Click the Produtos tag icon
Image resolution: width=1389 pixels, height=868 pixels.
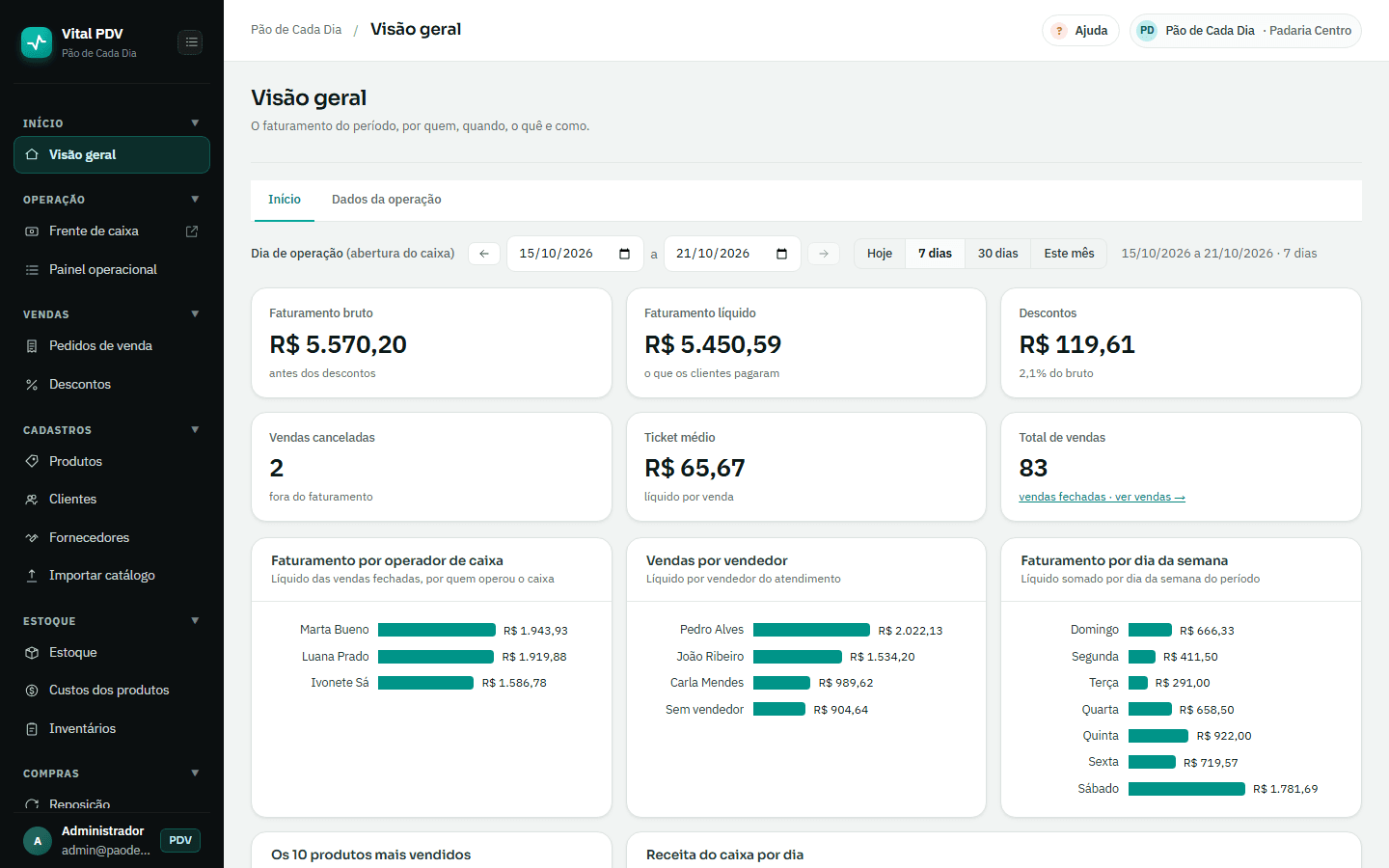click(x=32, y=462)
